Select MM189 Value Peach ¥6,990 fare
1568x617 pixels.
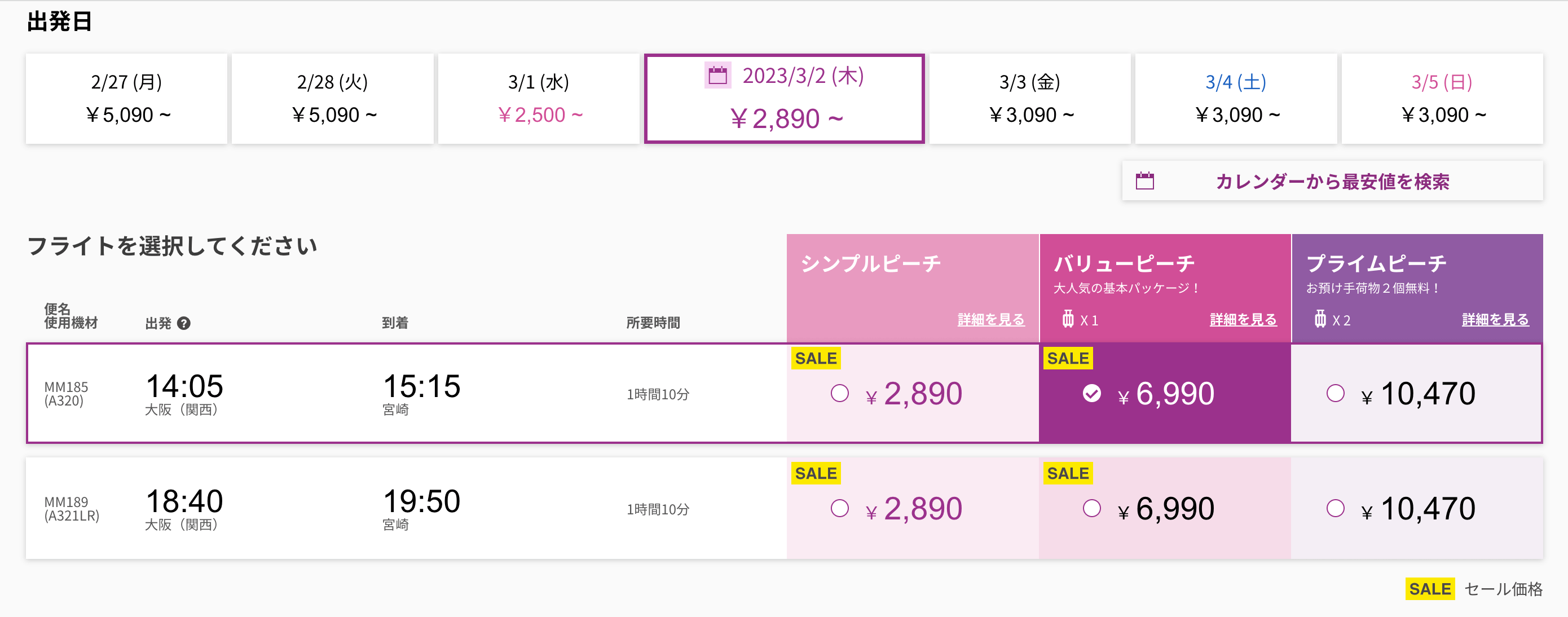pyautogui.click(x=1091, y=508)
